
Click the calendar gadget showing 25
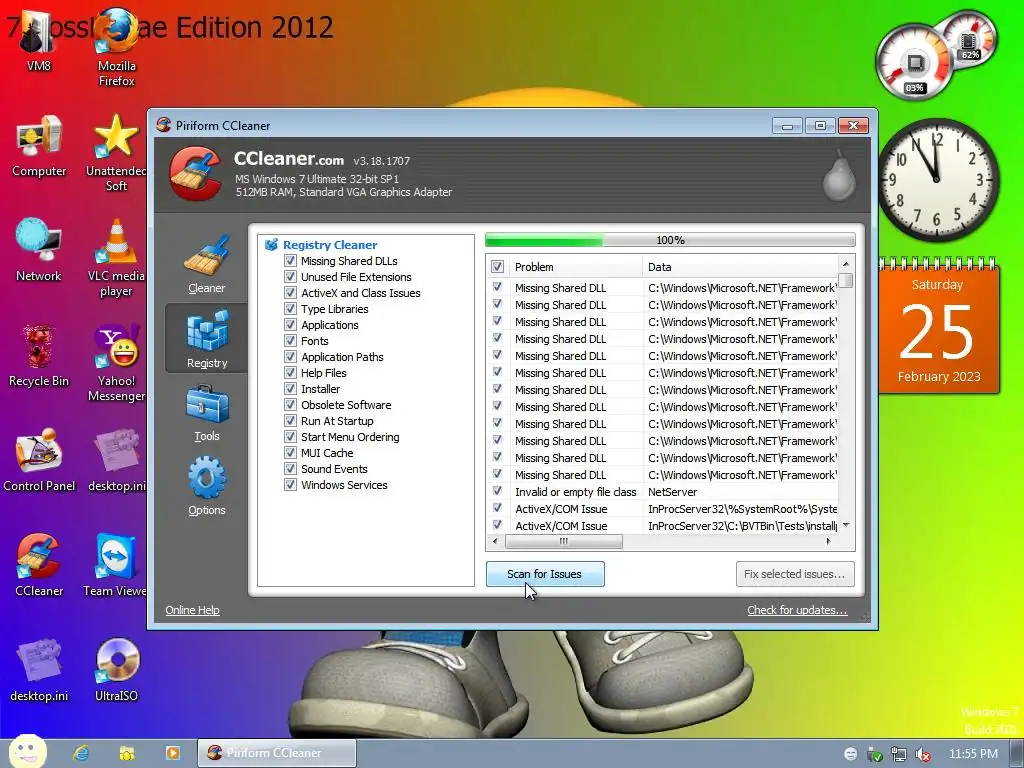[938, 327]
